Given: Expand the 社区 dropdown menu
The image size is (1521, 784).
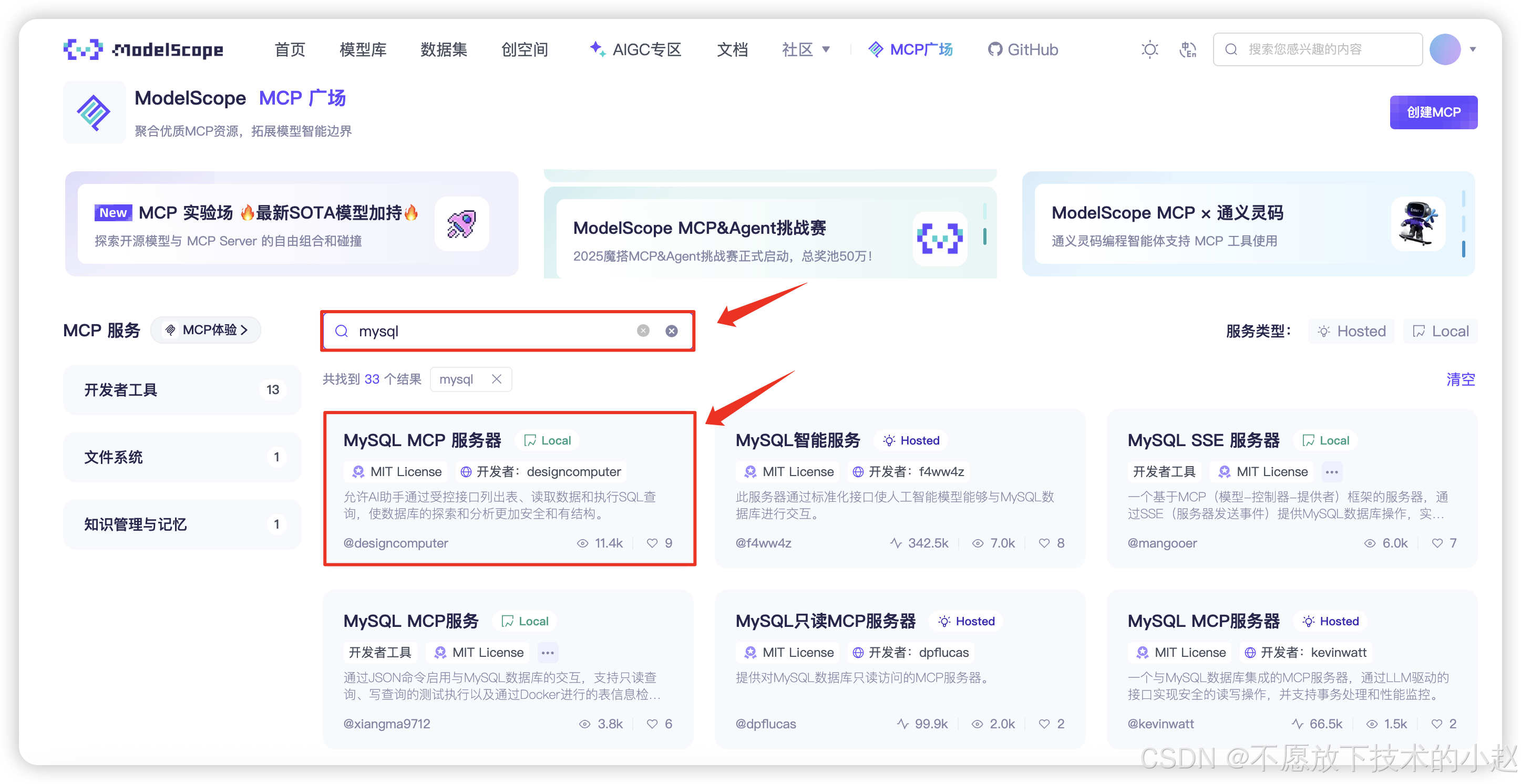Looking at the screenshot, I should (x=806, y=49).
